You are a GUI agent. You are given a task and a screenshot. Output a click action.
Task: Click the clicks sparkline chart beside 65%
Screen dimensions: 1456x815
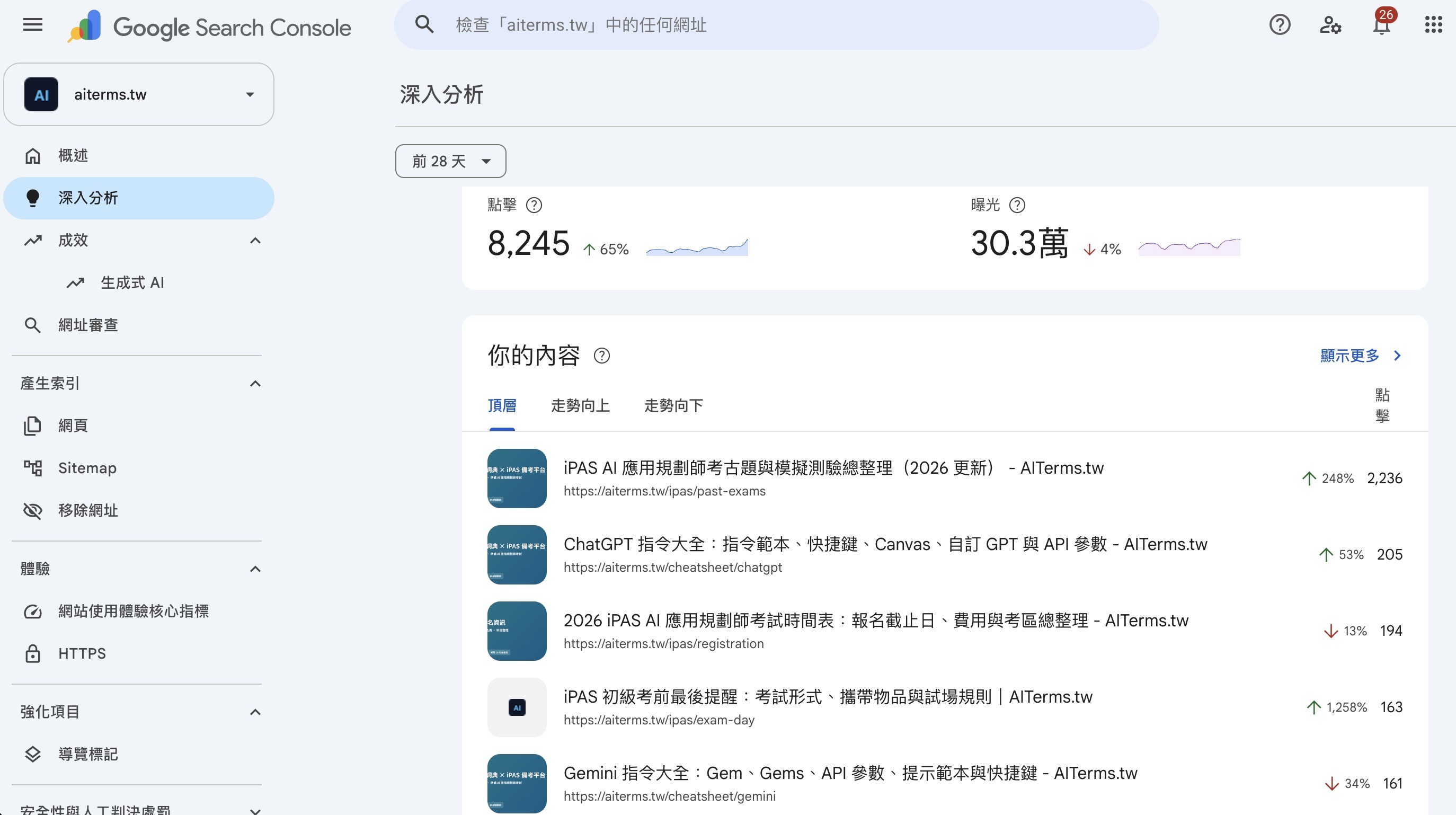coord(697,247)
